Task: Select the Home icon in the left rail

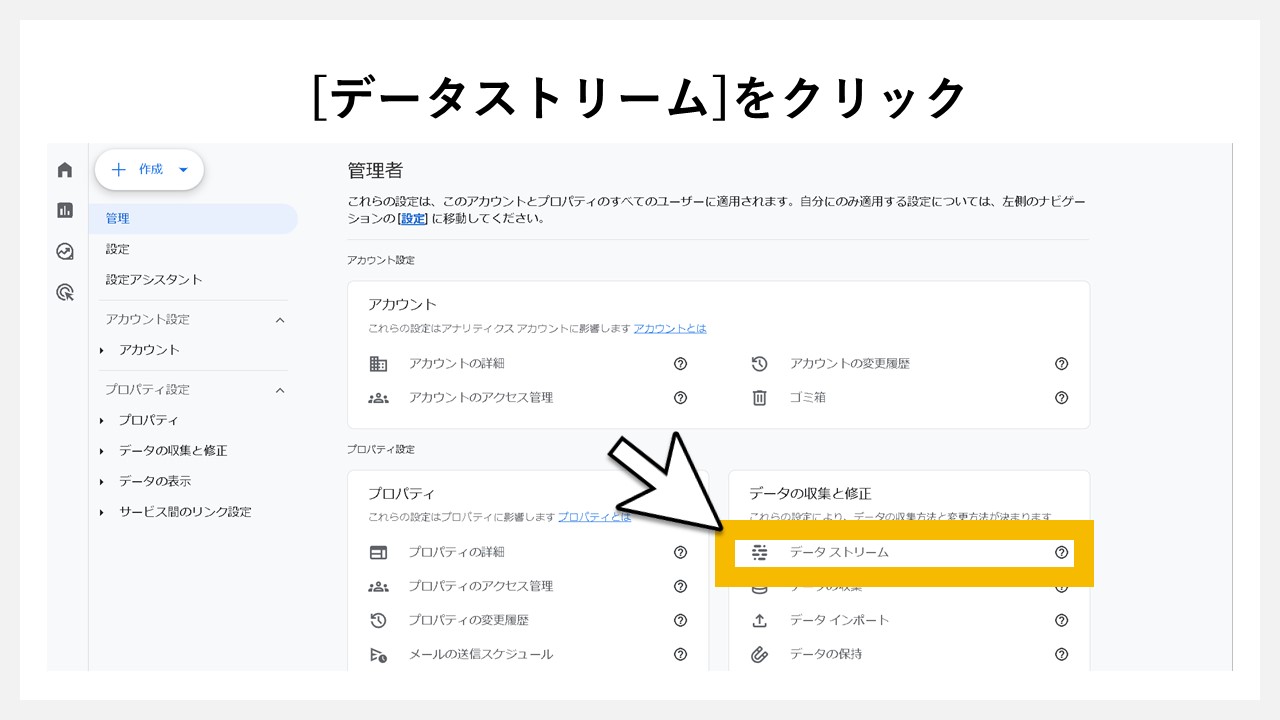Action: (64, 169)
